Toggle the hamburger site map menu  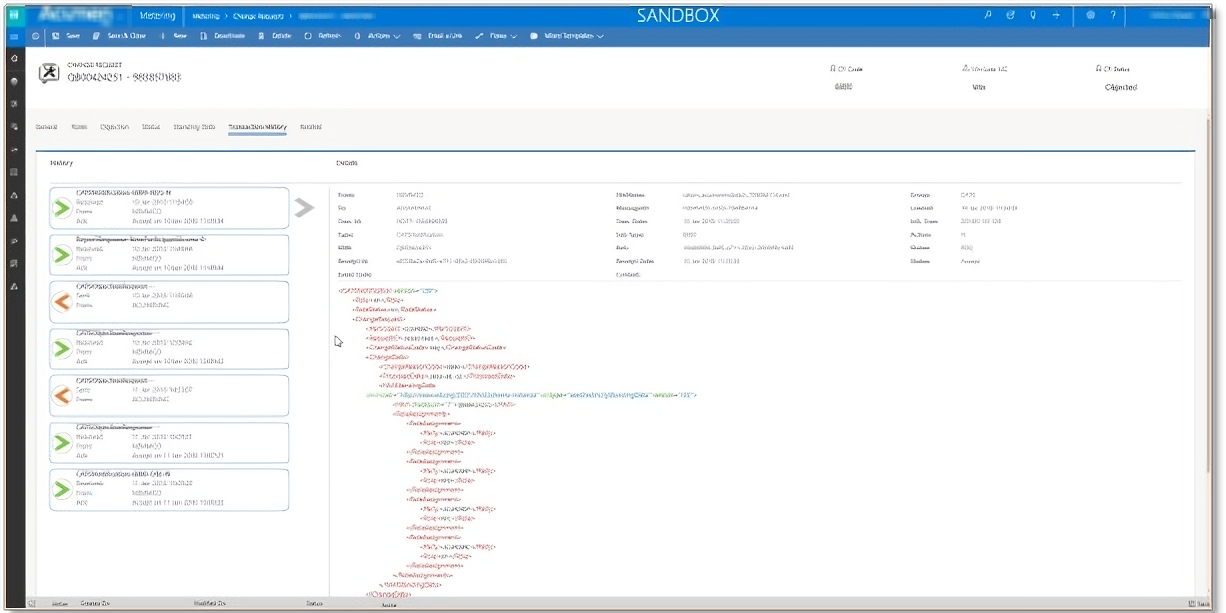14,36
